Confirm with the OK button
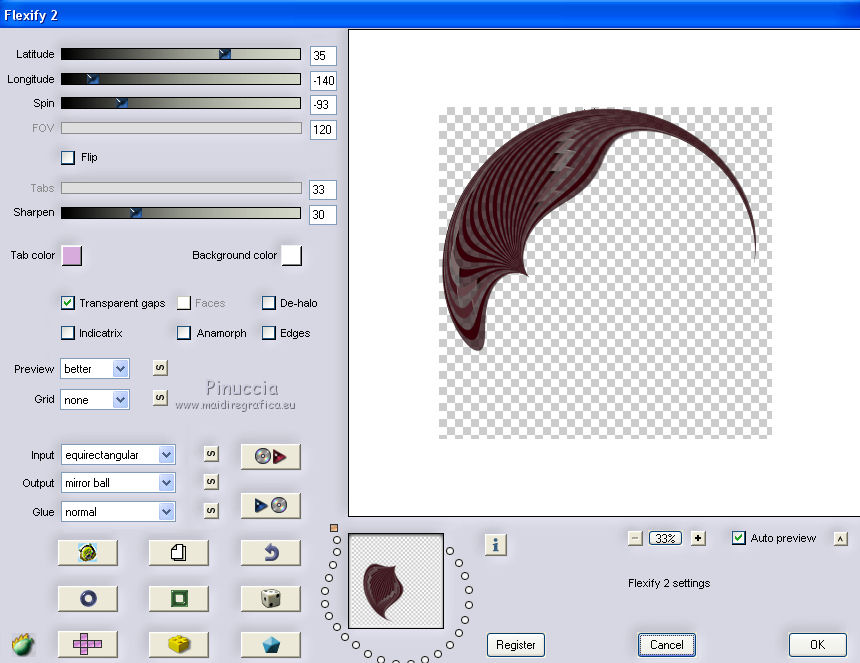860x663 pixels. 817,645
